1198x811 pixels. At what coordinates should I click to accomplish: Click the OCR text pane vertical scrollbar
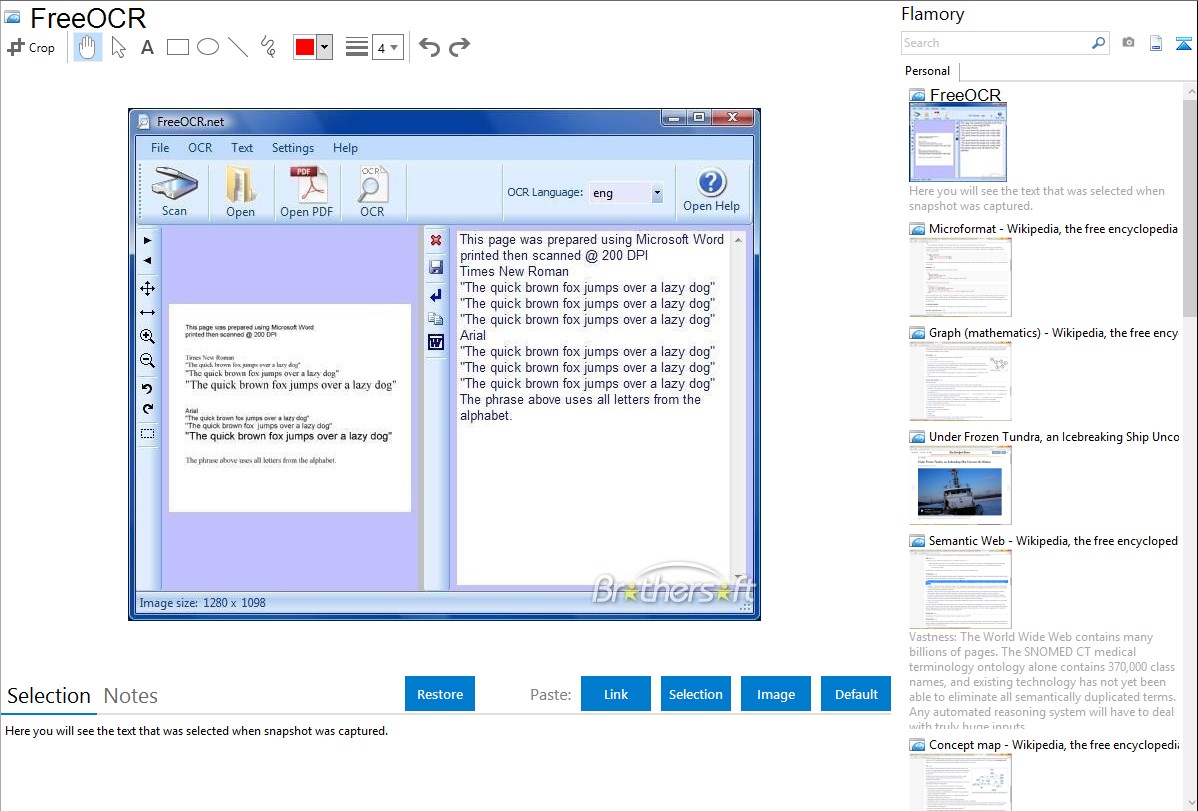[738, 407]
